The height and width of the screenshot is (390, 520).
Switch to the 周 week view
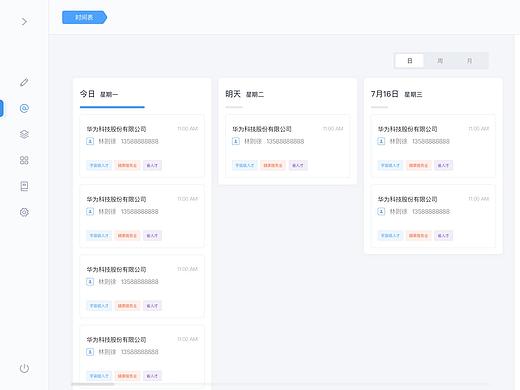440,61
